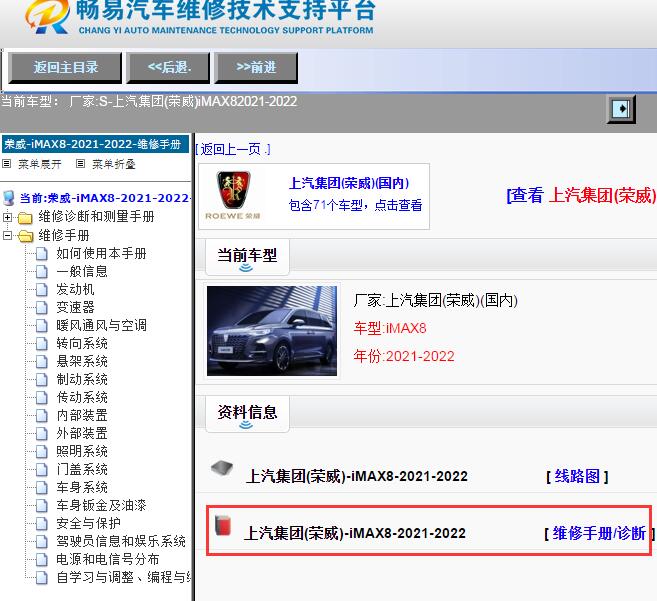The width and height of the screenshot is (657, 601).
Task: Click the computer icon beside 当前:荣威-iMAX8
Action: point(9,198)
